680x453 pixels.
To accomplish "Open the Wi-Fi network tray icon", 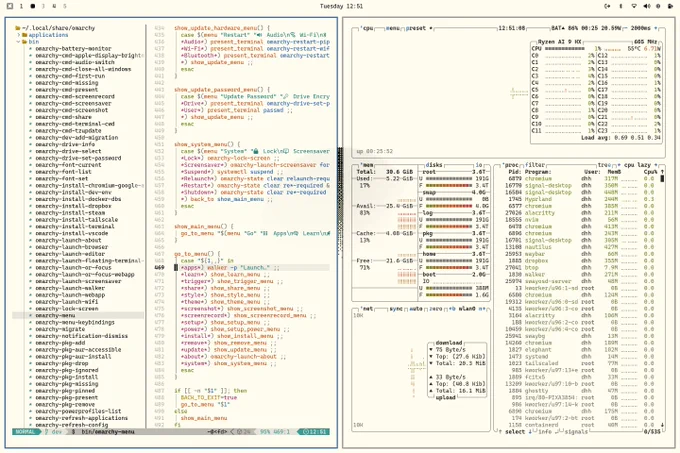I will click(634, 6).
